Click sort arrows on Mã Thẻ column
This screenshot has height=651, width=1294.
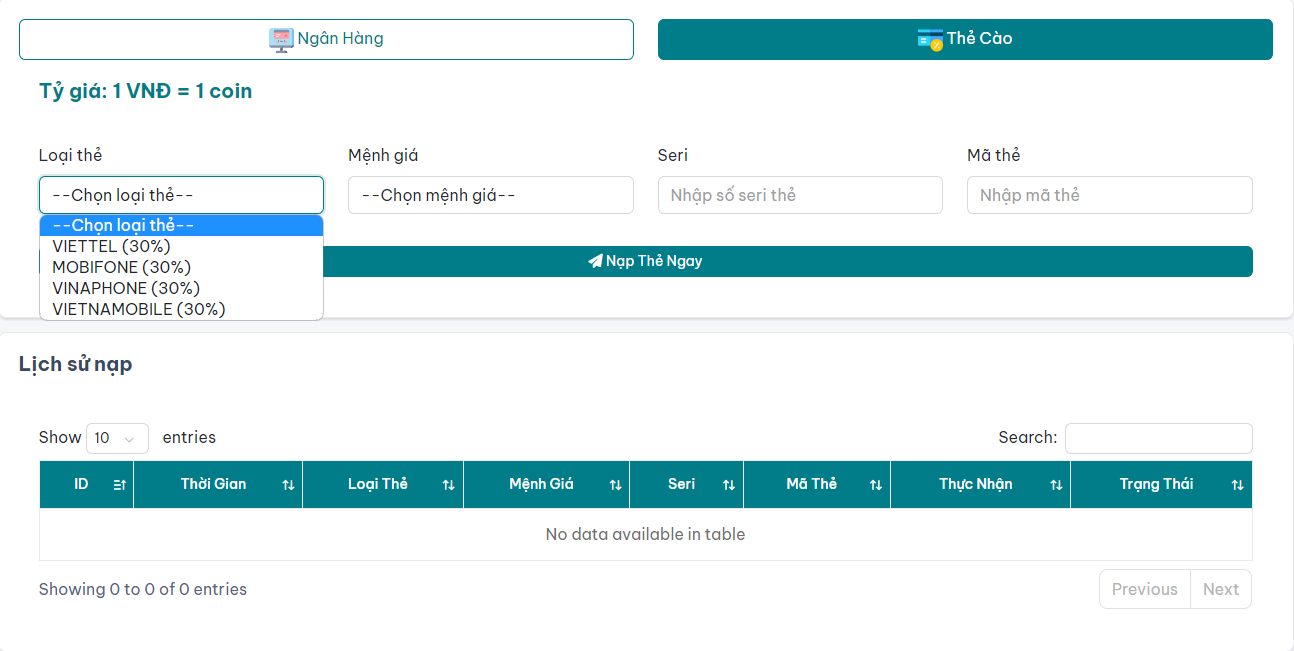[x=875, y=485]
